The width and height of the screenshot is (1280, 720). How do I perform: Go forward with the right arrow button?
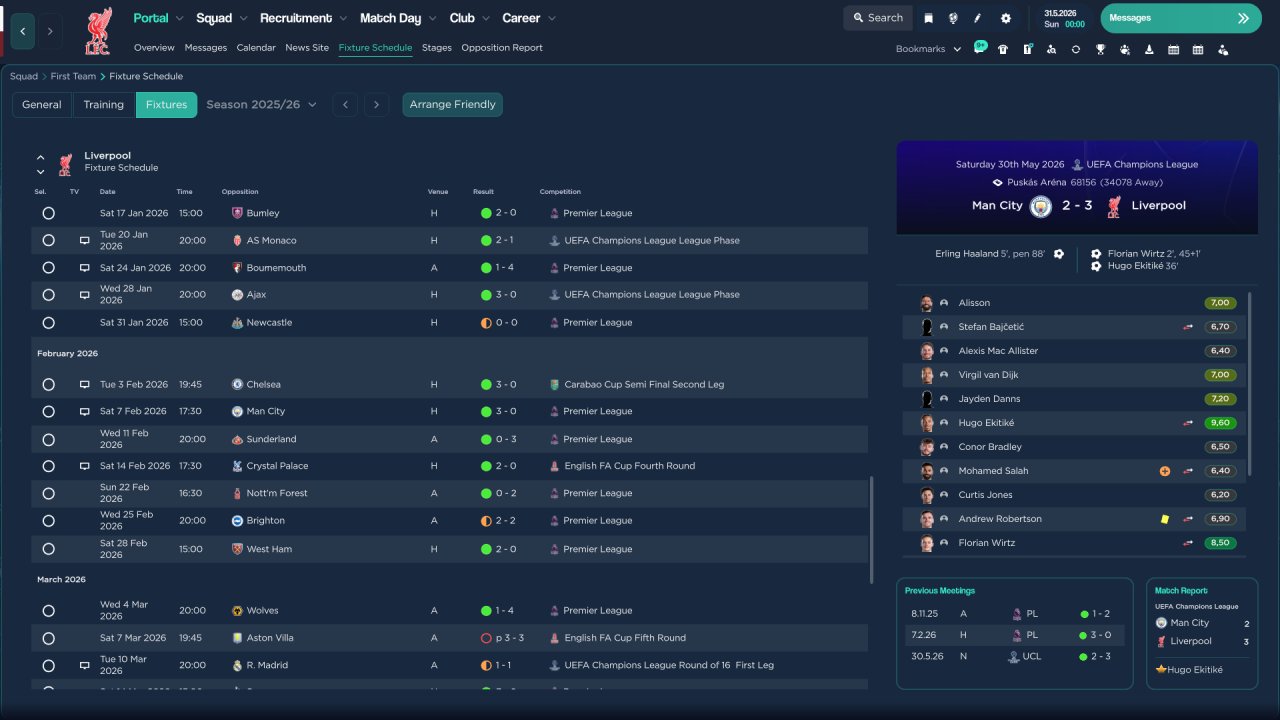coord(49,31)
